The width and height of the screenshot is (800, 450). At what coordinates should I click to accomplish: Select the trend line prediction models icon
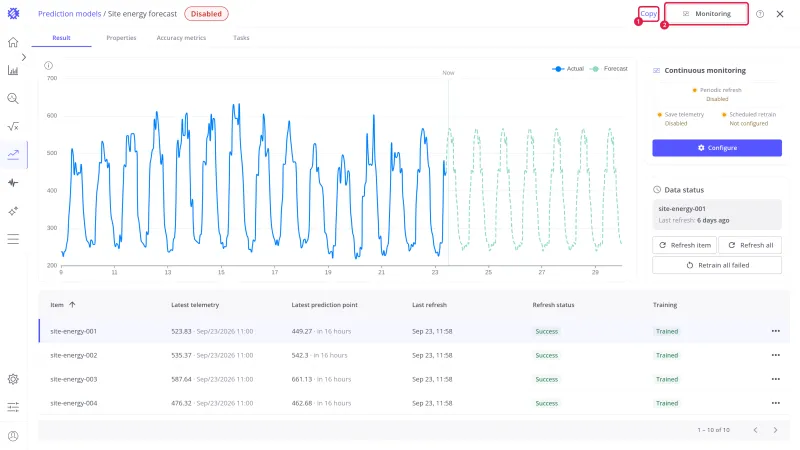pyautogui.click(x=13, y=155)
